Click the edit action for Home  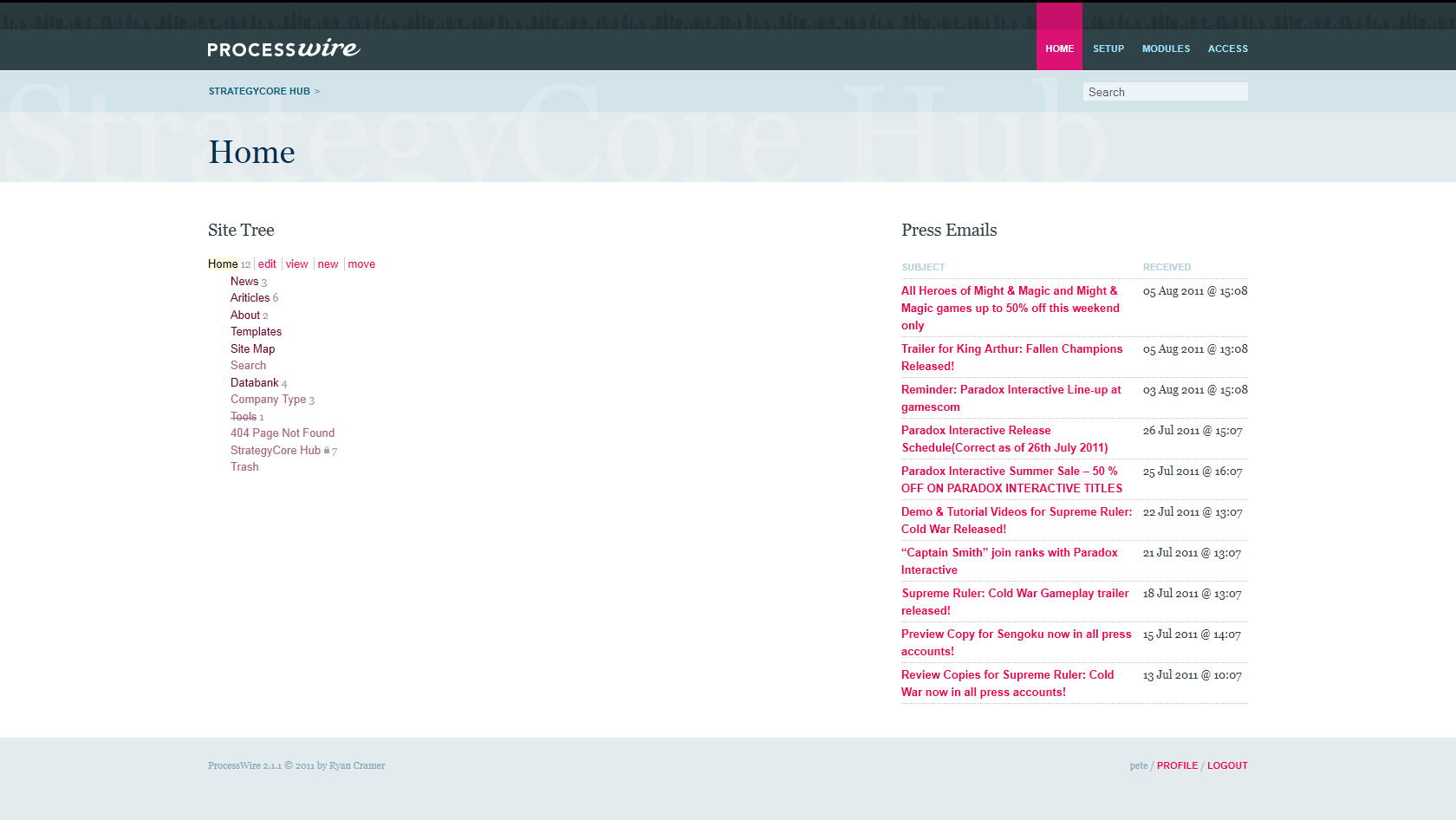[267, 264]
